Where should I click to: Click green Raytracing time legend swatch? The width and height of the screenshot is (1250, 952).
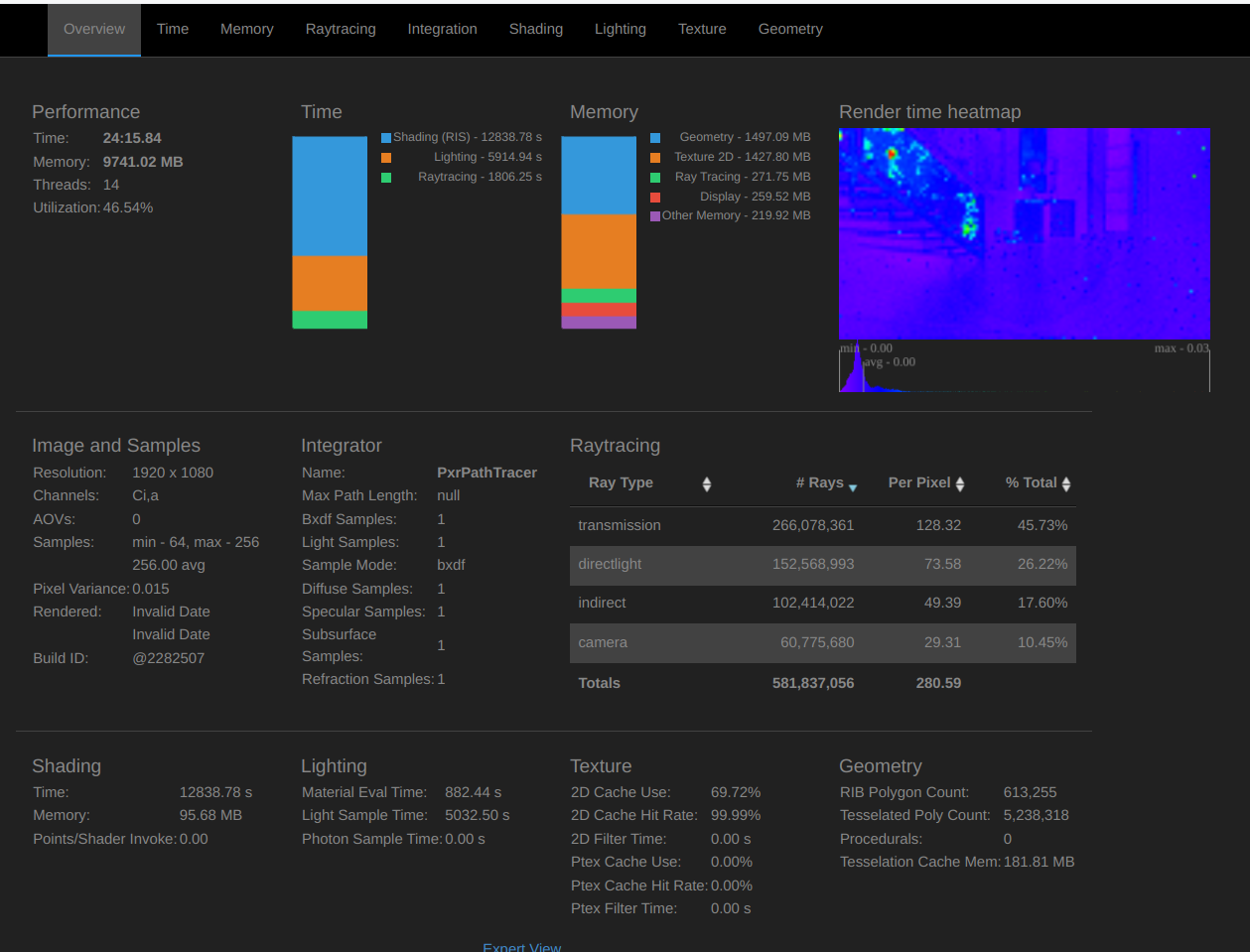386,178
